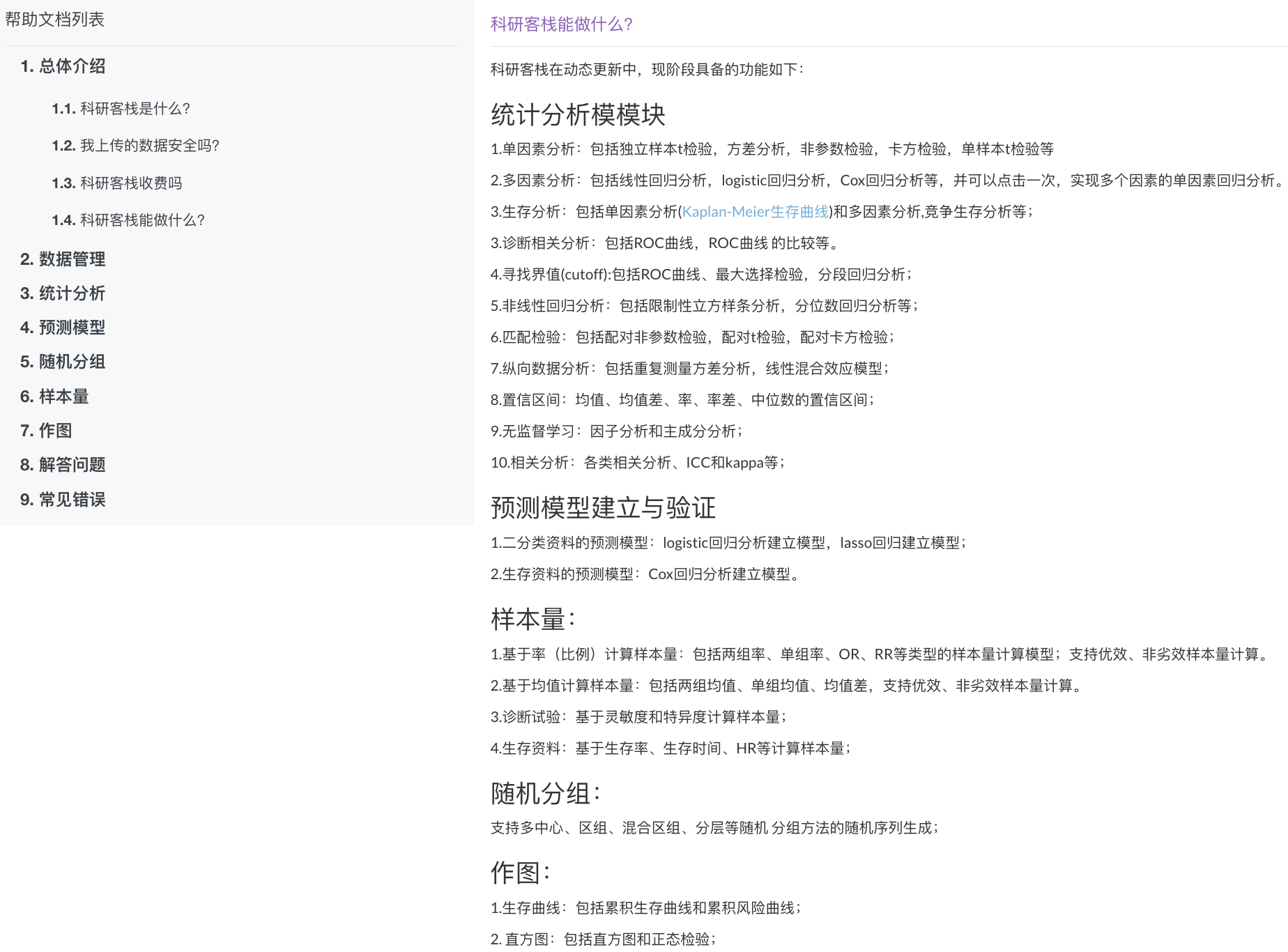Click the purple title 科研客栈能做什么?

(x=562, y=24)
